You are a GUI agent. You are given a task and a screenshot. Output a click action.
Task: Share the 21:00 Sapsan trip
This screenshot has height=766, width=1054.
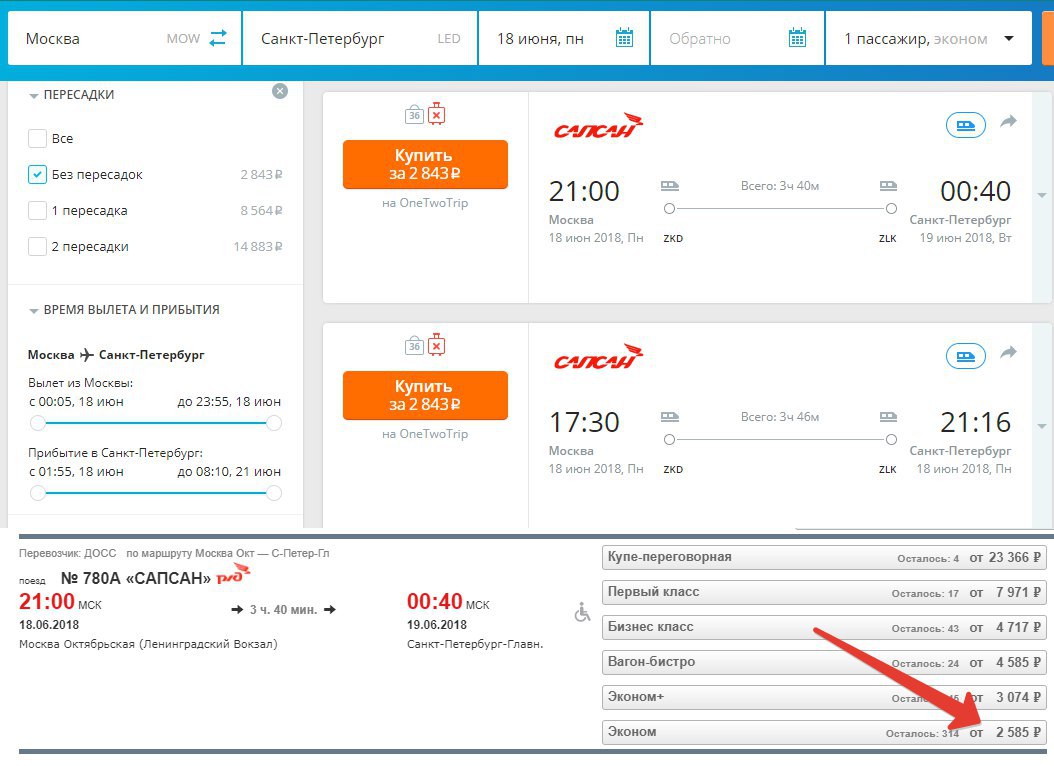[x=1008, y=122]
